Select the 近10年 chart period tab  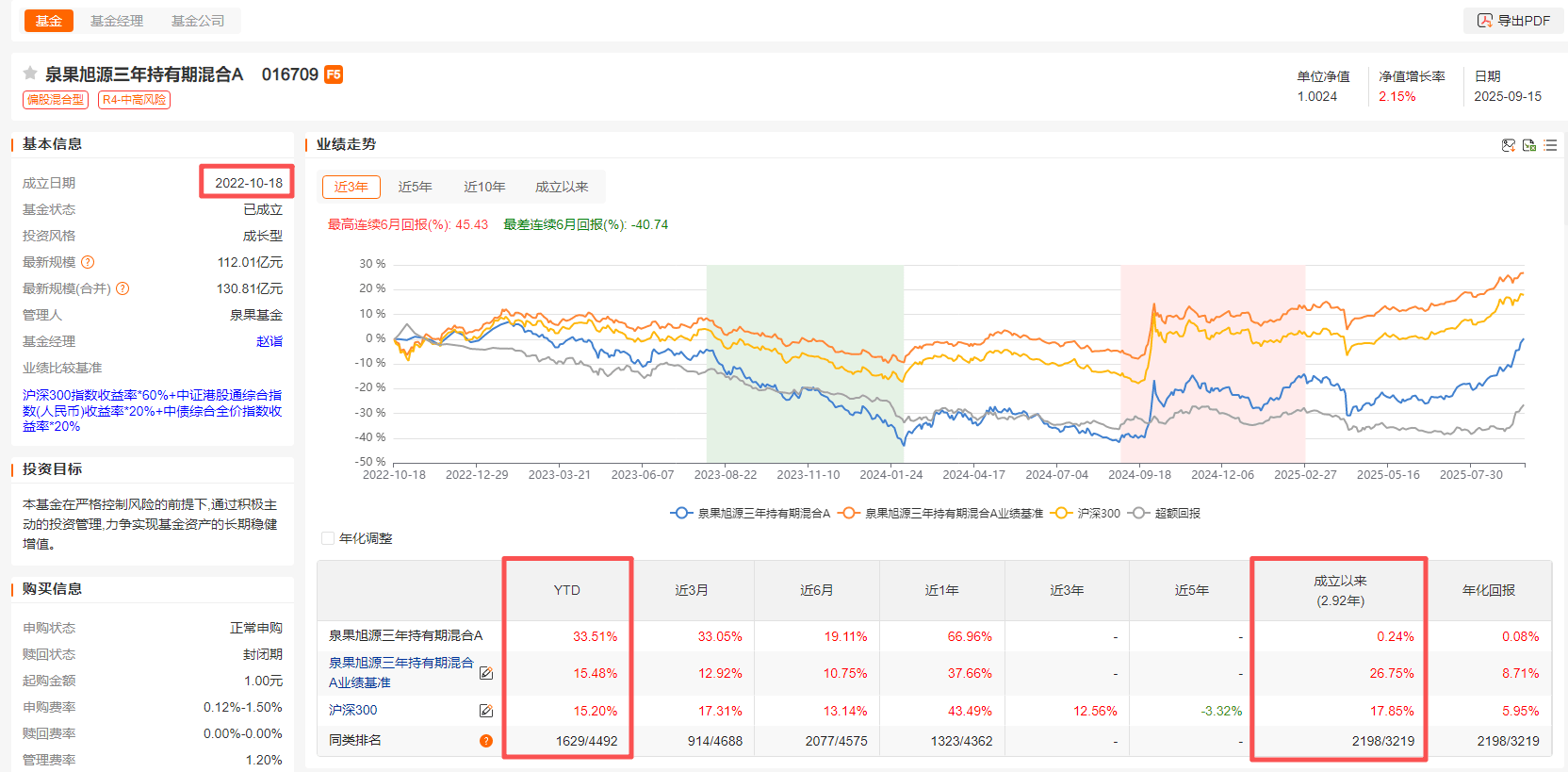point(484,187)
